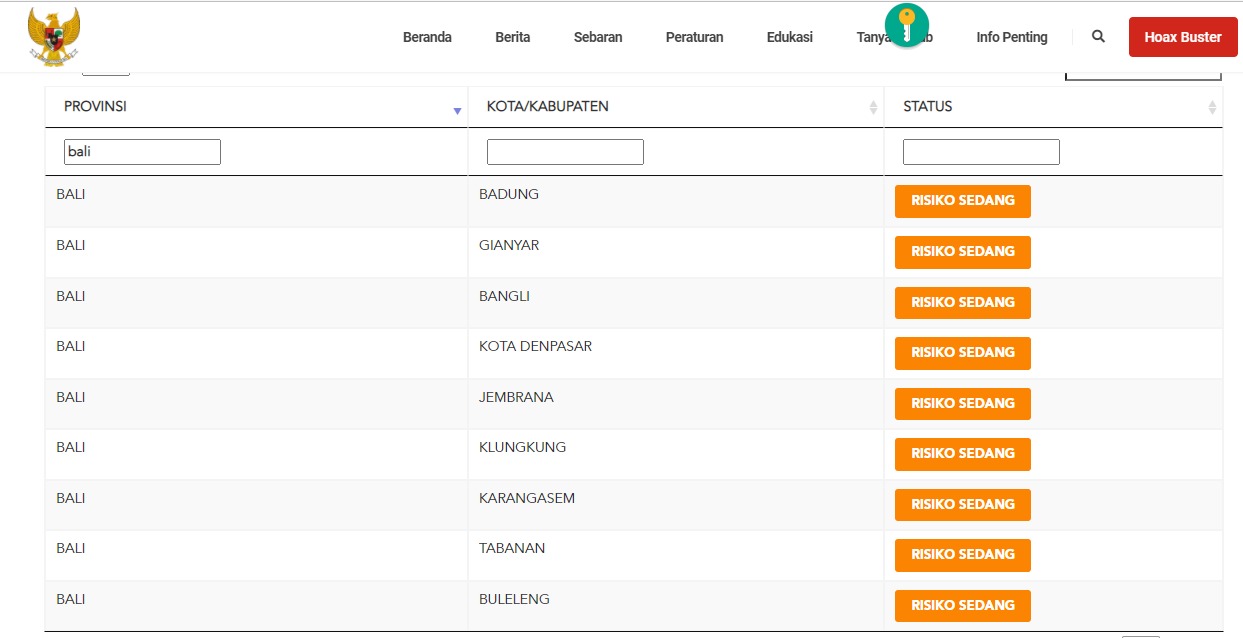Open the Sebaran menu item
Viewport: 1243px width, 638px height.
[x=598, y=37]
